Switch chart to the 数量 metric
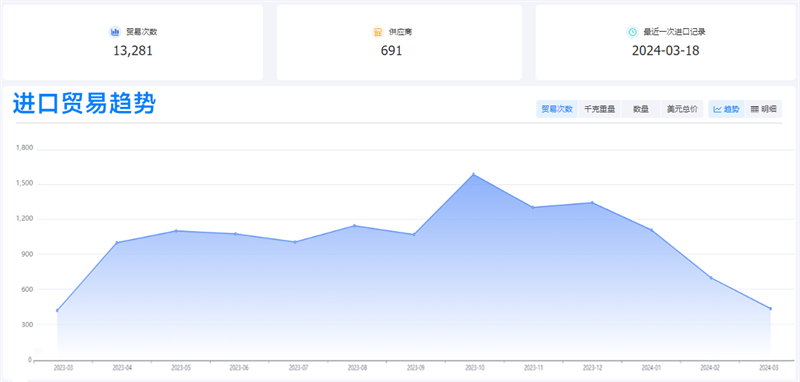The image size is (800, 382). point(641,109)
